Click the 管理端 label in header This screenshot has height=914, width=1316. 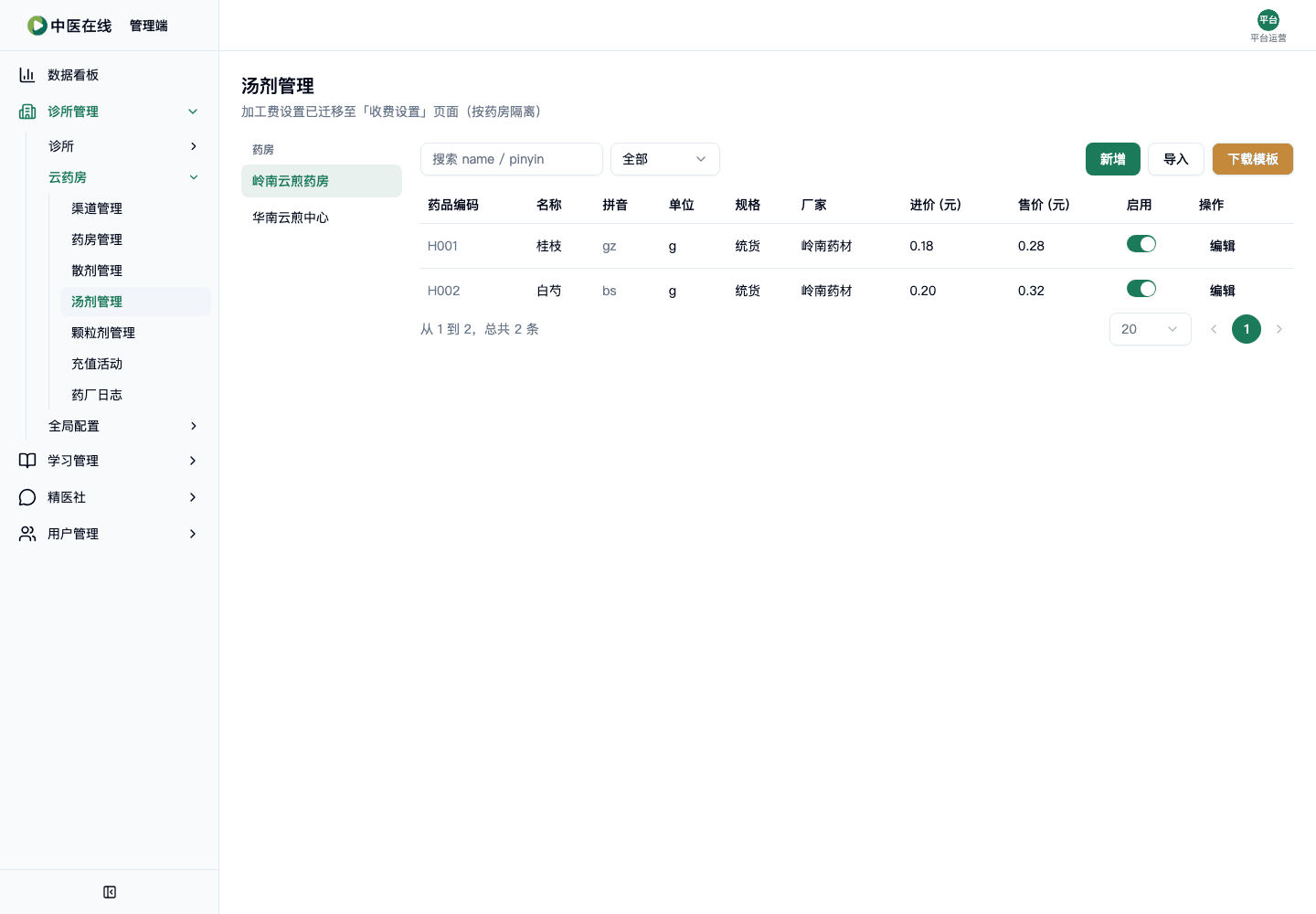pyautogui.click(x=149, y=26)
